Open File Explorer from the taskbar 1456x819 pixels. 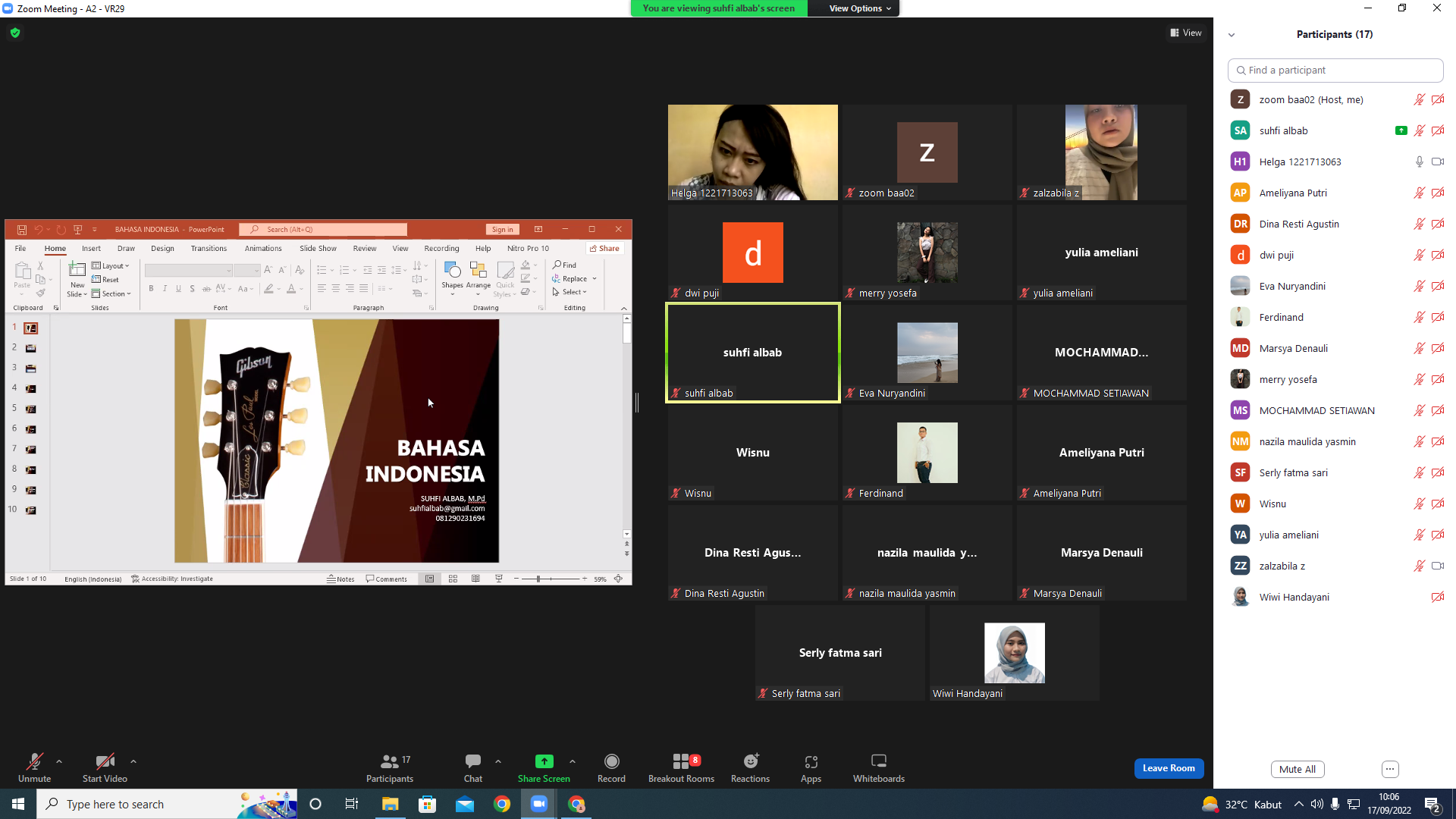coord(390,804)
